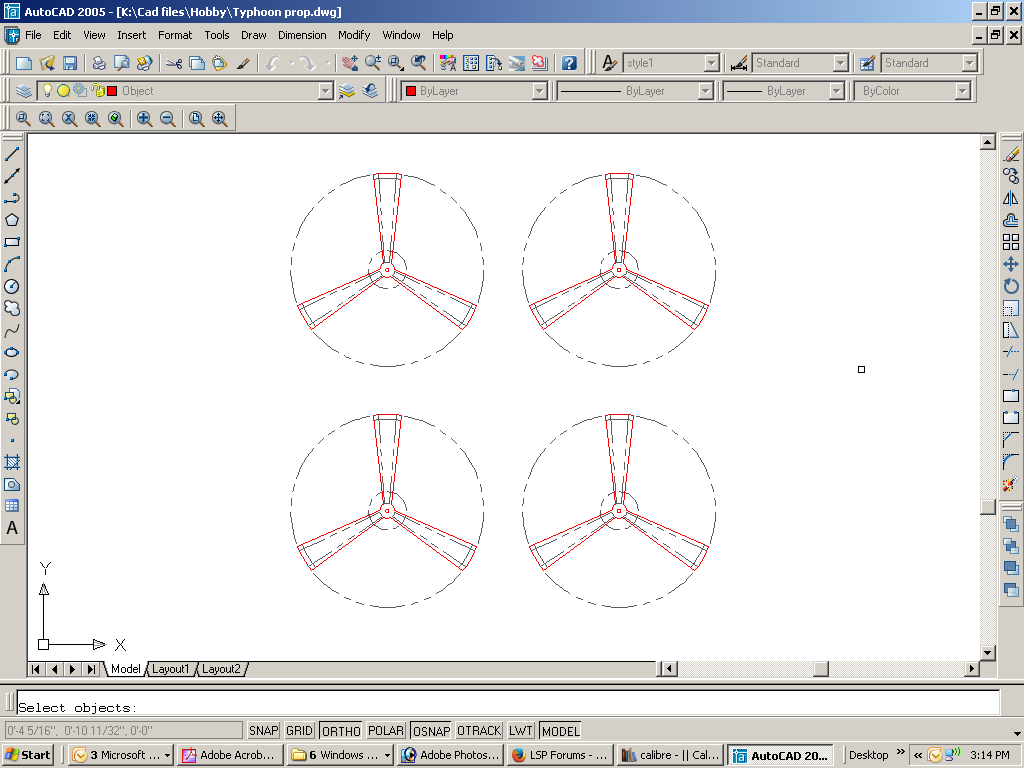This screenshot has width=1024, height=768.
Task: Select the Rotate modify tool
Action: 1010,286
